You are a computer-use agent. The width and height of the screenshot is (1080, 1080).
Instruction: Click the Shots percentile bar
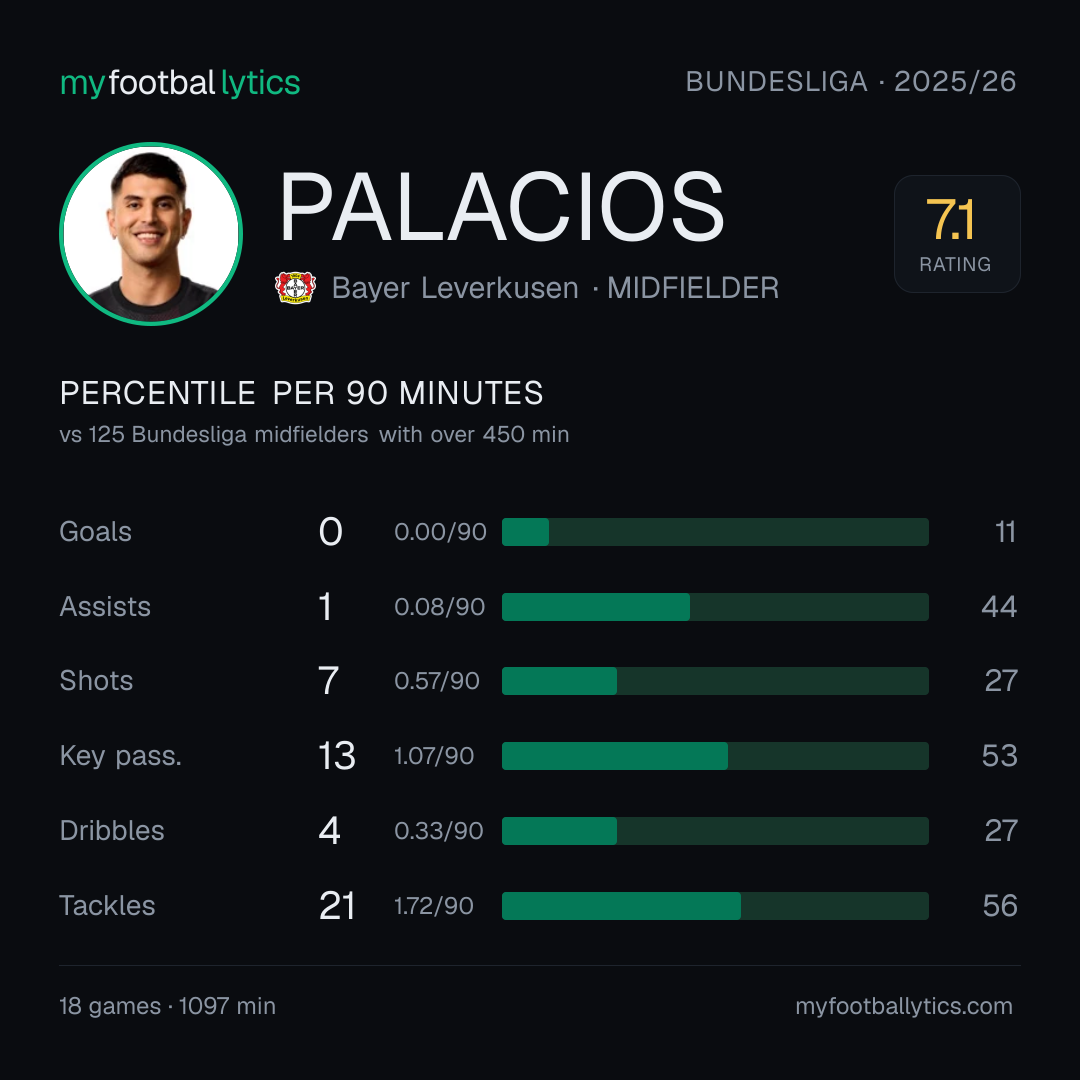715,681
